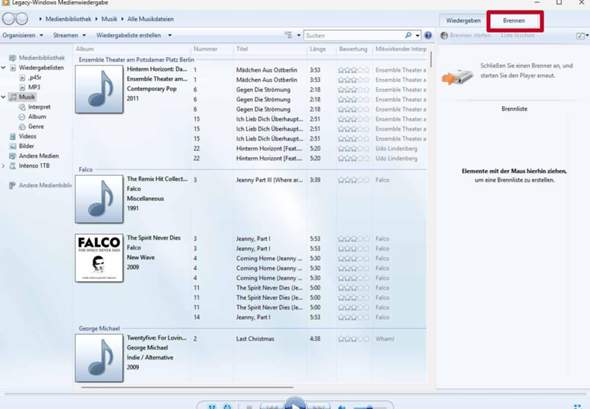Viewport: 590px width, 409px height.
Task: Sort by the Länge column header
Action: (317, 49)
